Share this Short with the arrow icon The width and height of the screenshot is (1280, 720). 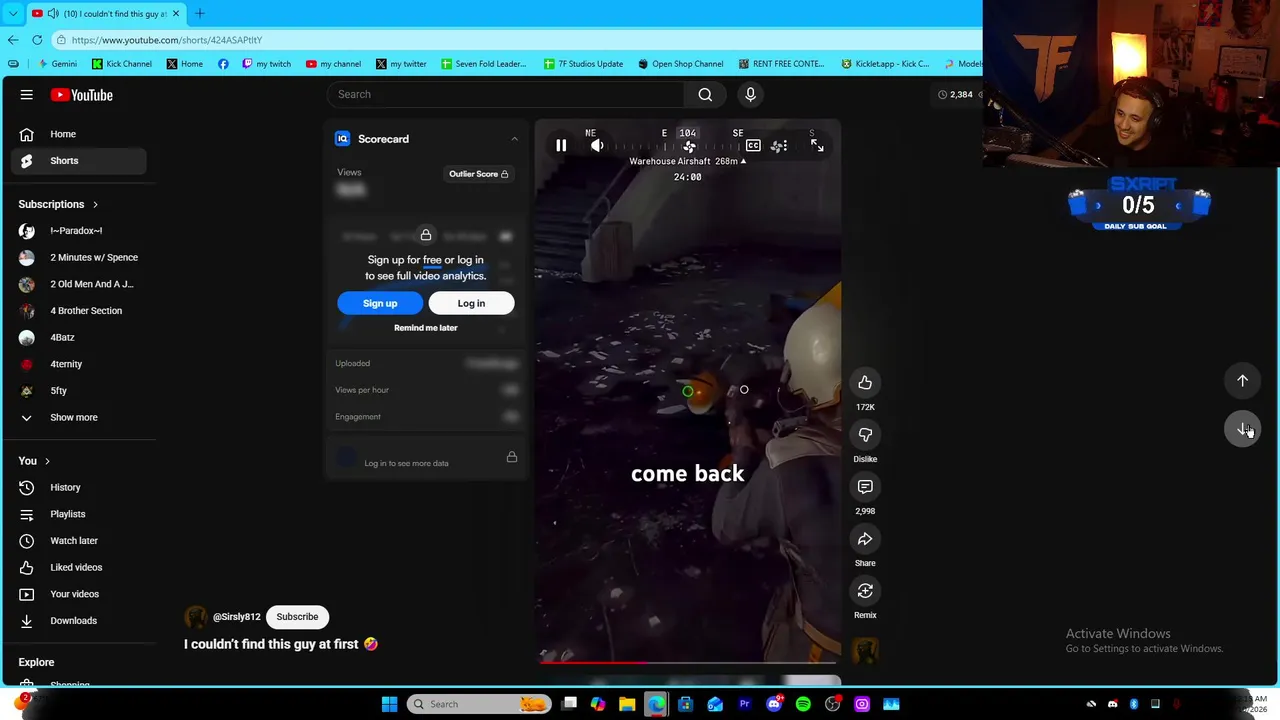865,539
